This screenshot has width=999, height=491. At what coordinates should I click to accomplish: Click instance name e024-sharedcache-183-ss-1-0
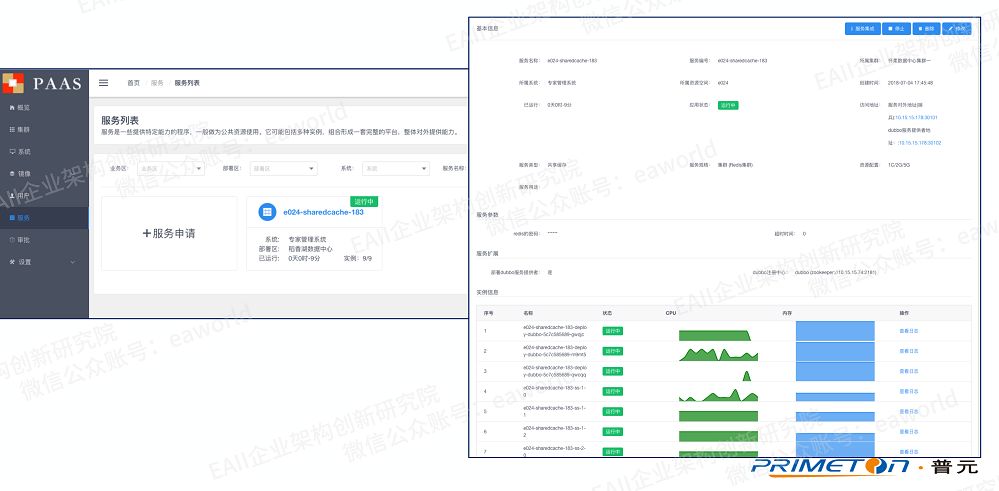554,391
